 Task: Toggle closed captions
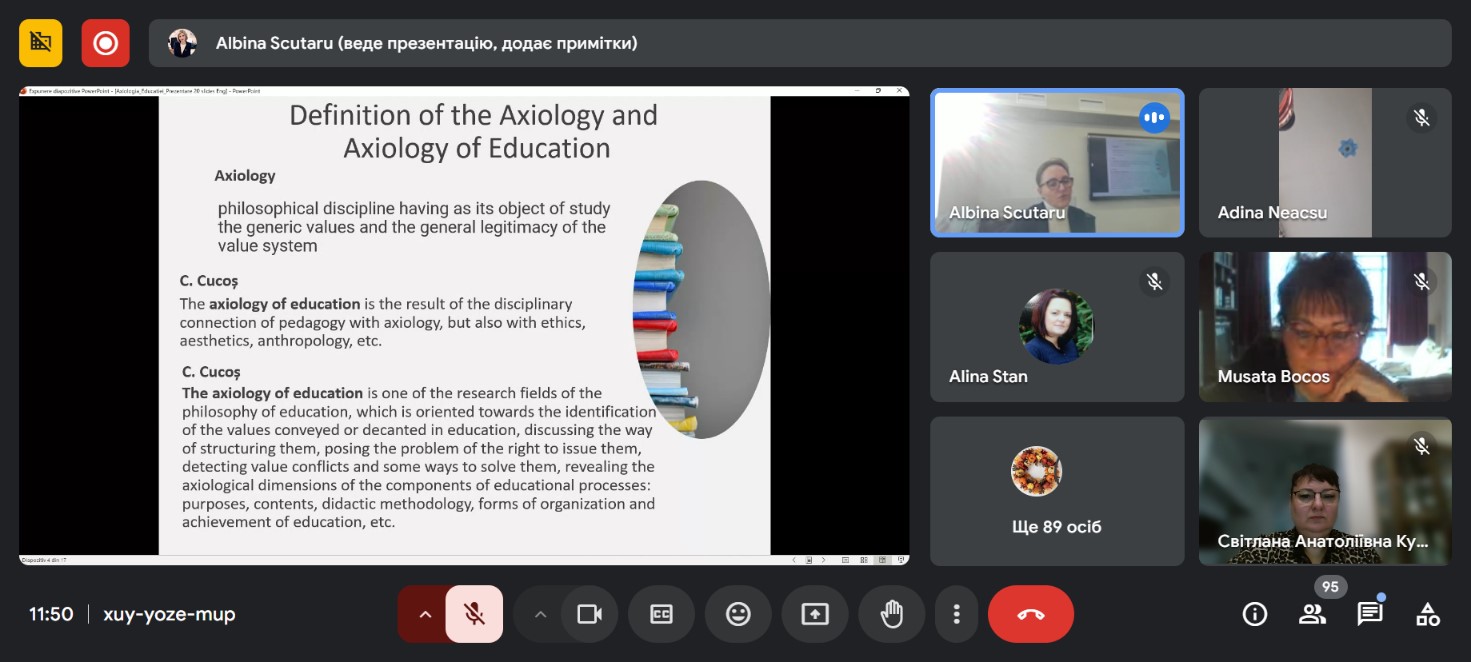coord(661,614)
